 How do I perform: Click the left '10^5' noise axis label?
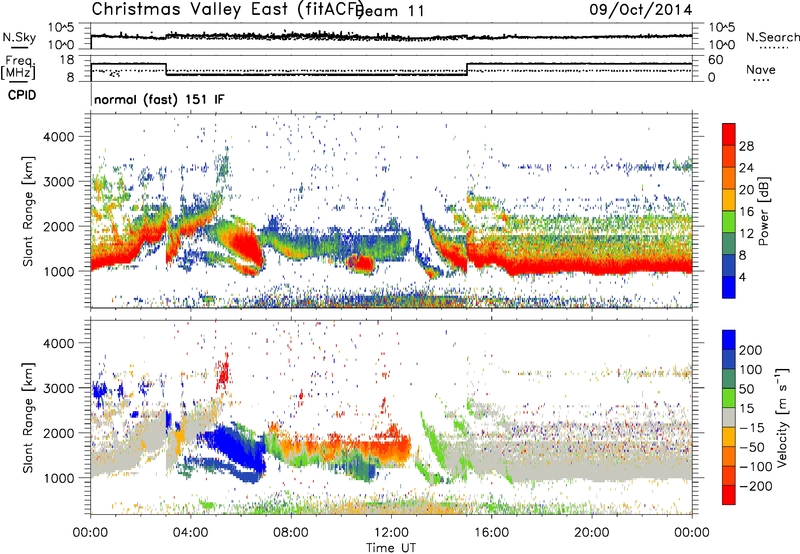(x=61, y=28)
